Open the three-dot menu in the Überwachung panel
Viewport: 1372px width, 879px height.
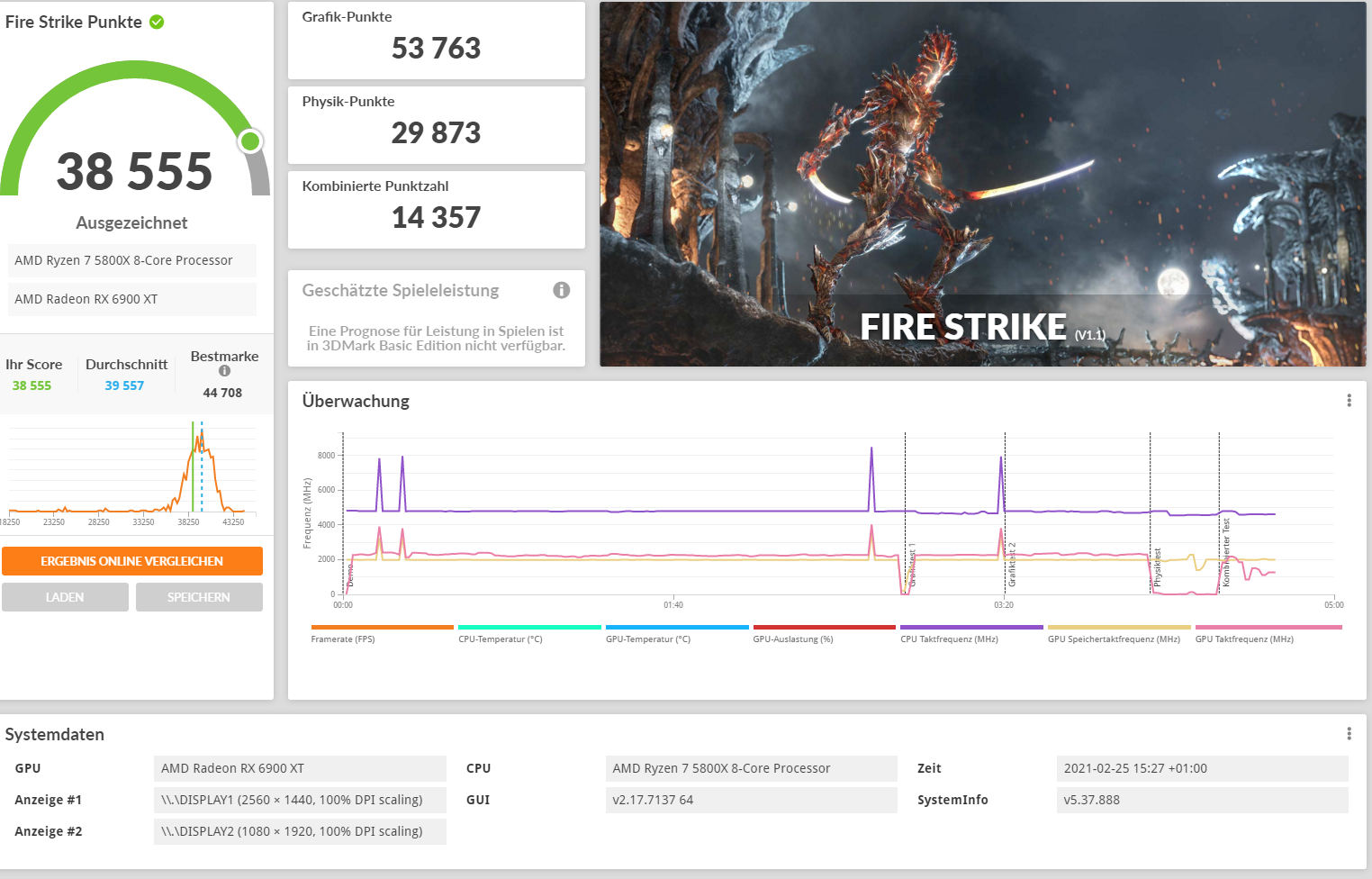coord(1349,401)
